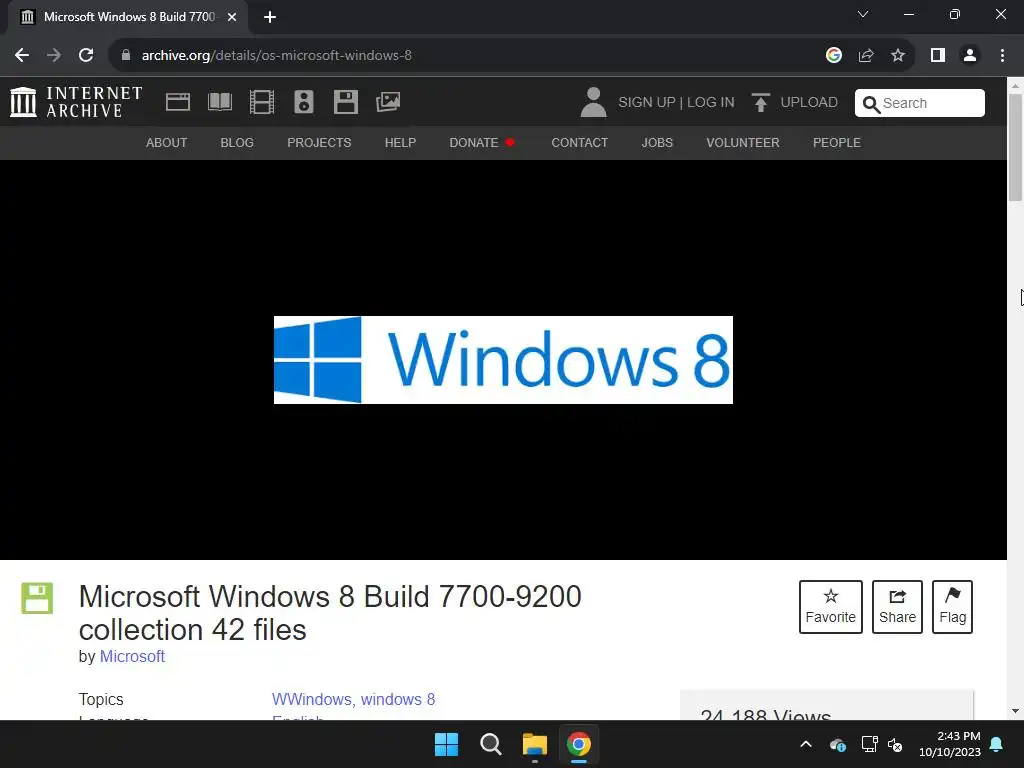
Task: Open File Explorer from taskbar
Action: pos(535,744)
